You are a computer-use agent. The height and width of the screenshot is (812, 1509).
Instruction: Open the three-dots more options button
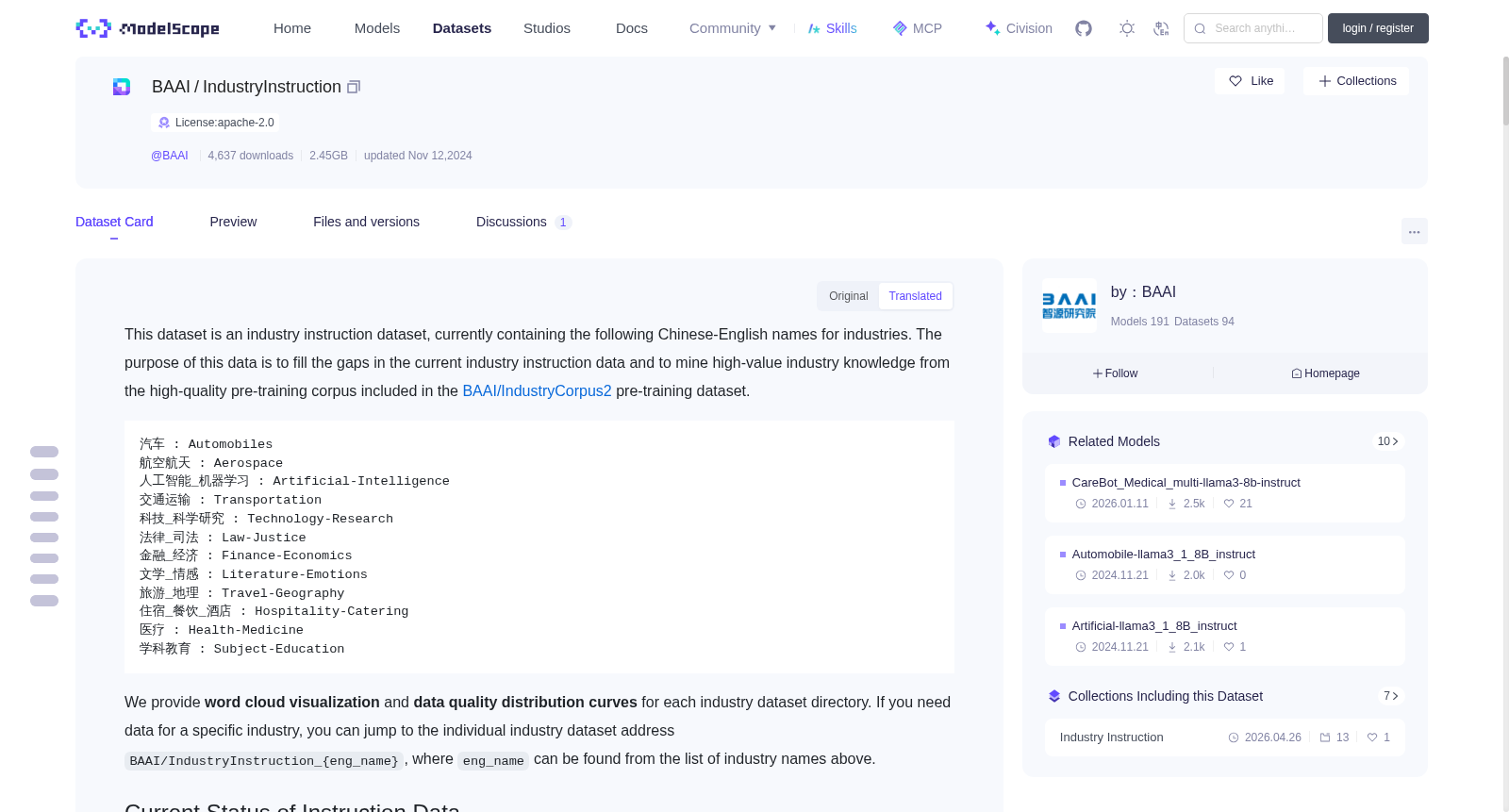pos(1414,231)
